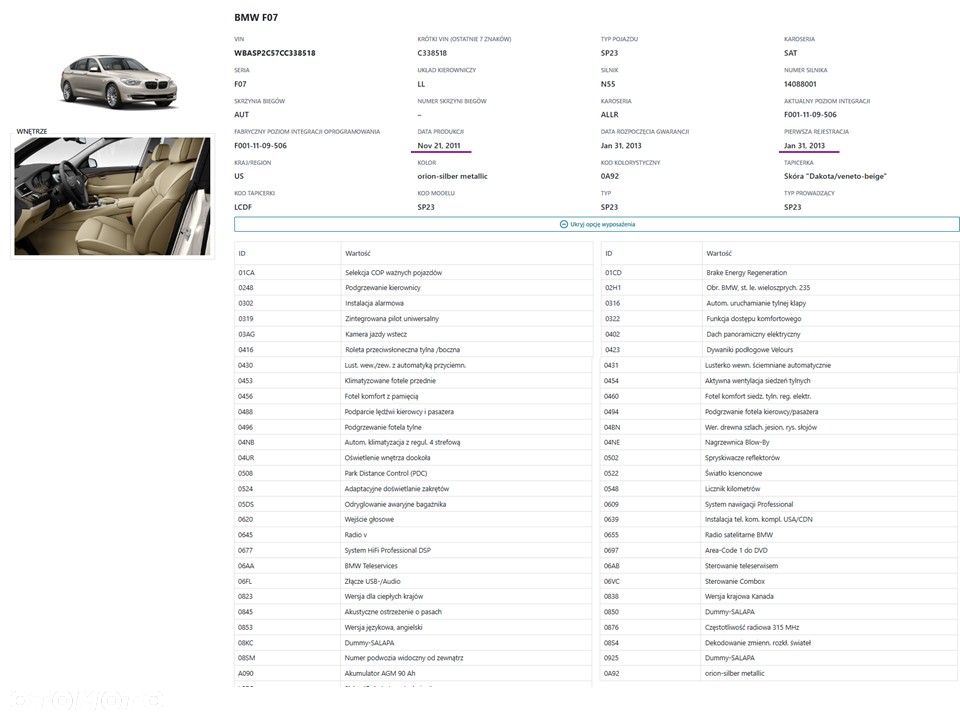Viewport: 960px width, 720px height.
Task: Select row Podgrzewanie kierownicy
Action: coord(413,288)
